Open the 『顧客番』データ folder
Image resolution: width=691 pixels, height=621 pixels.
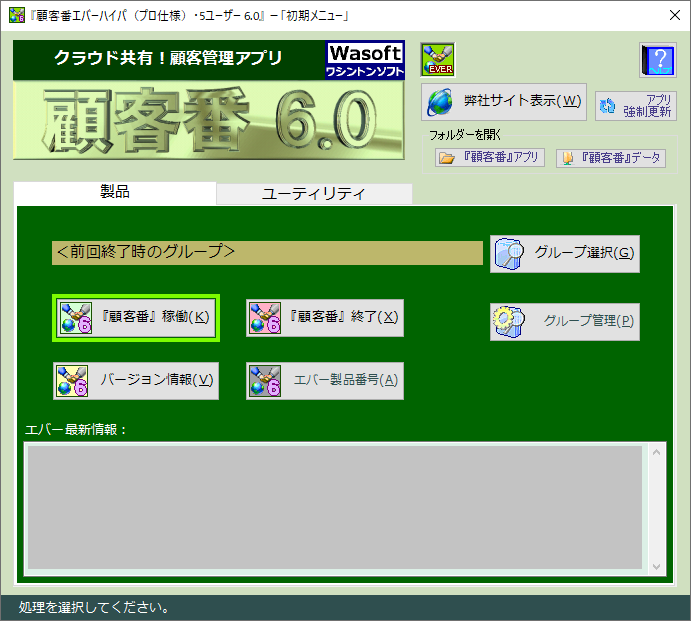610,158
